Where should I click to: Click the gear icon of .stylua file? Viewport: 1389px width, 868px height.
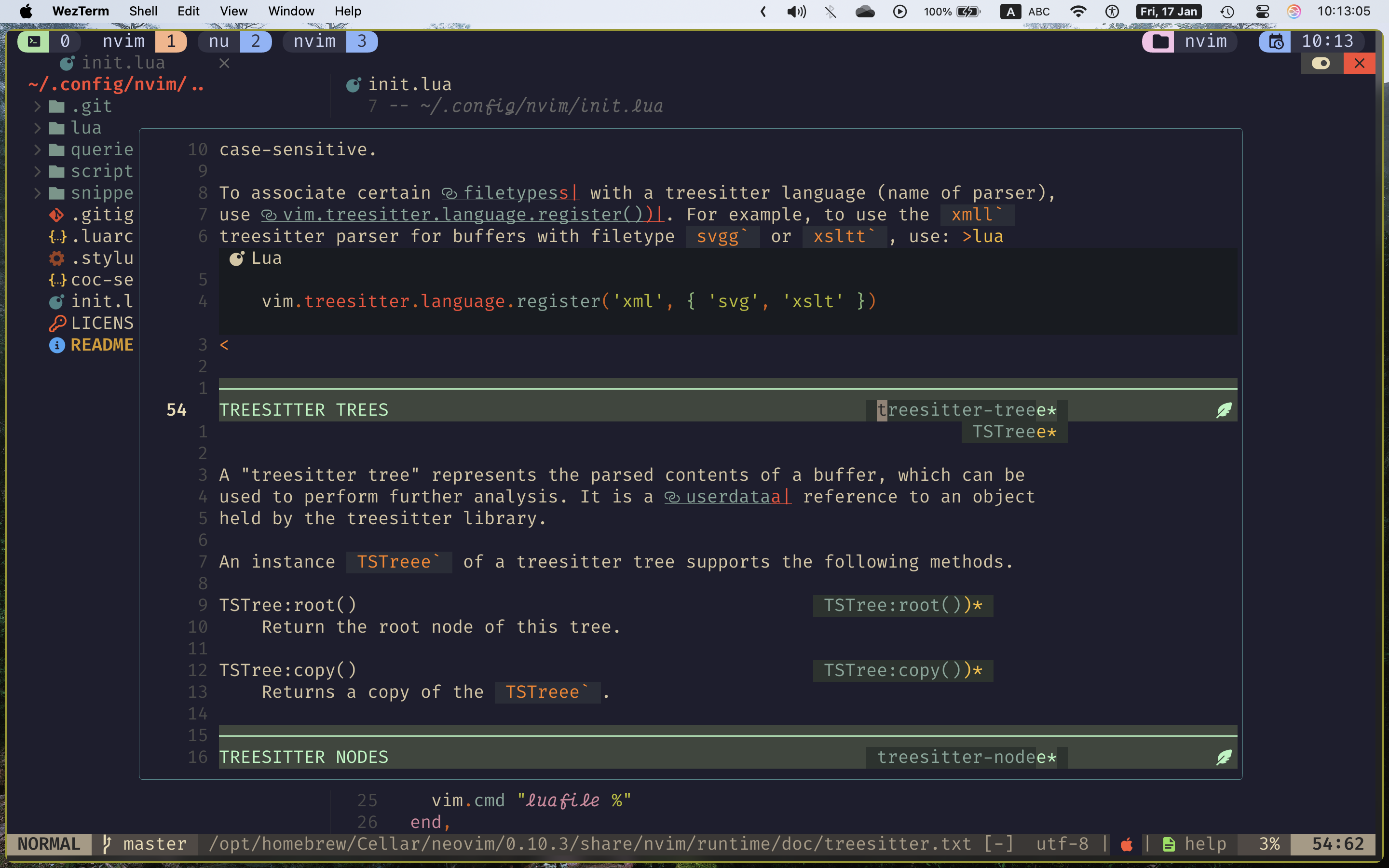pyautogui.click(x=56, y=258)
